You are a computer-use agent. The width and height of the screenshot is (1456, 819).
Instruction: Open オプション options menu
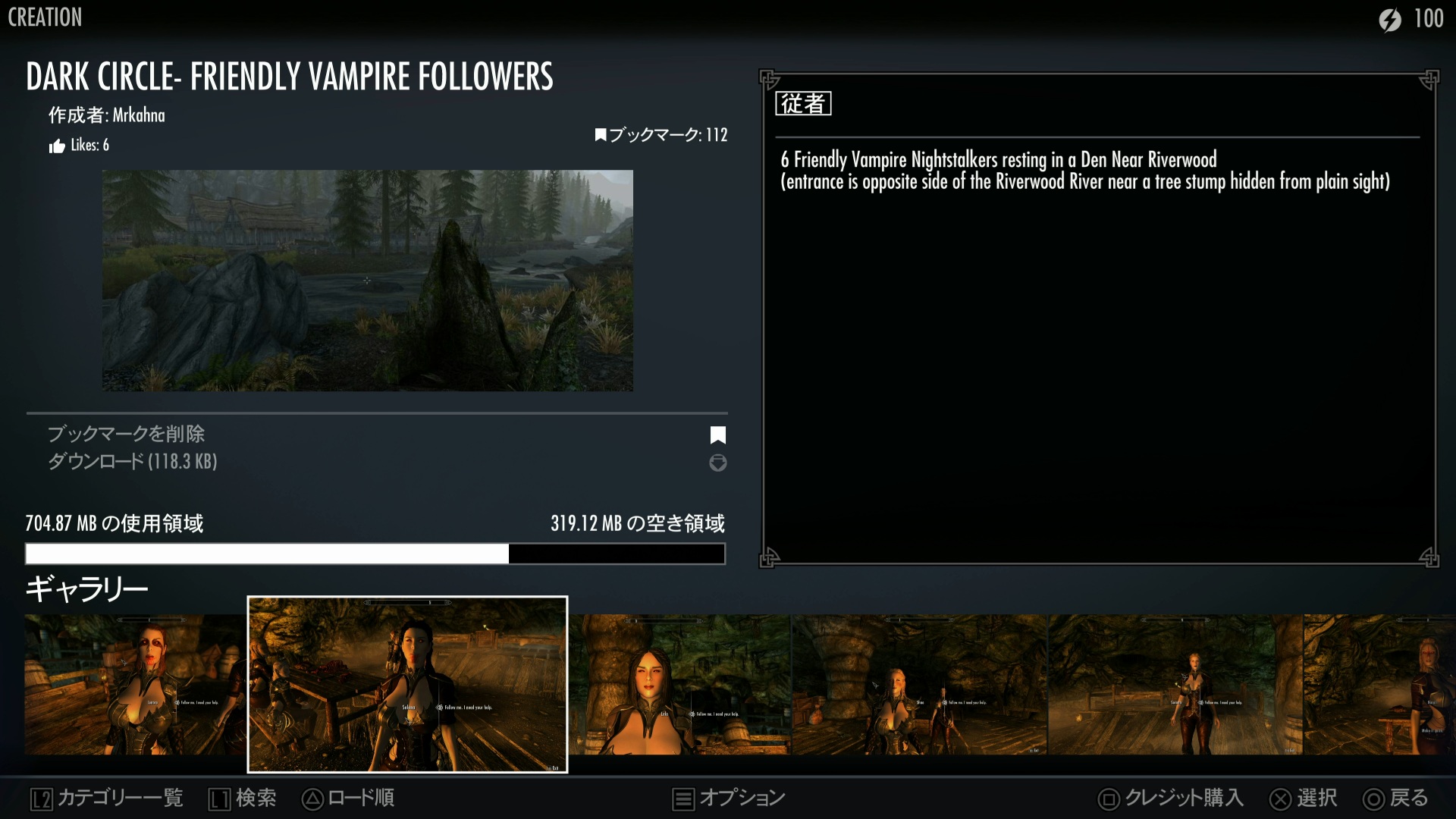742,798
